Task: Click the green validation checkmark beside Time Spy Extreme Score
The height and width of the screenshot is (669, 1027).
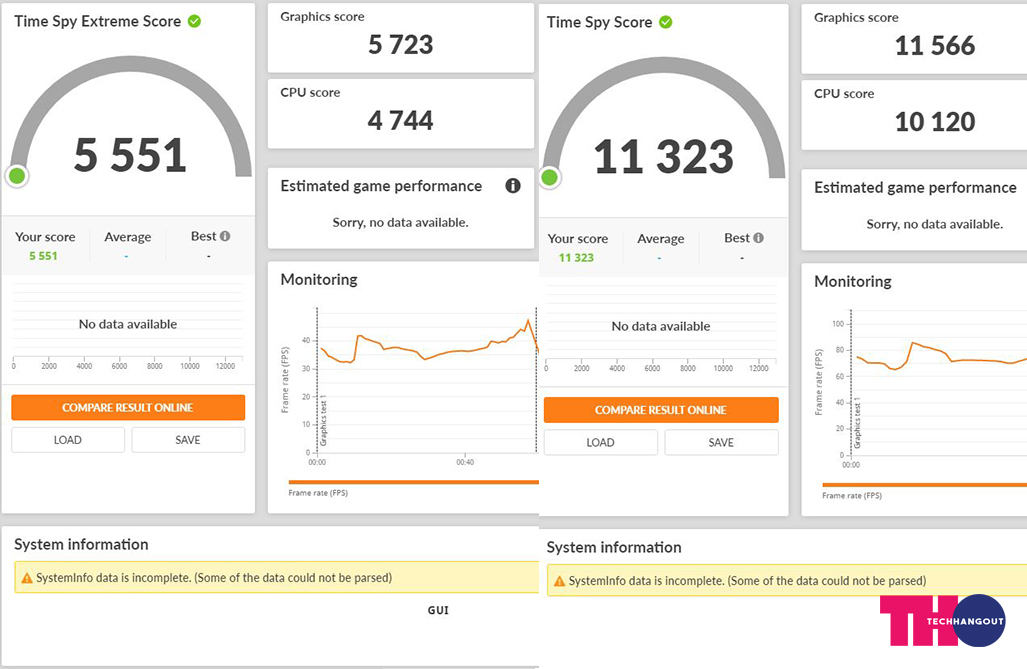Action: pos(195,21)
